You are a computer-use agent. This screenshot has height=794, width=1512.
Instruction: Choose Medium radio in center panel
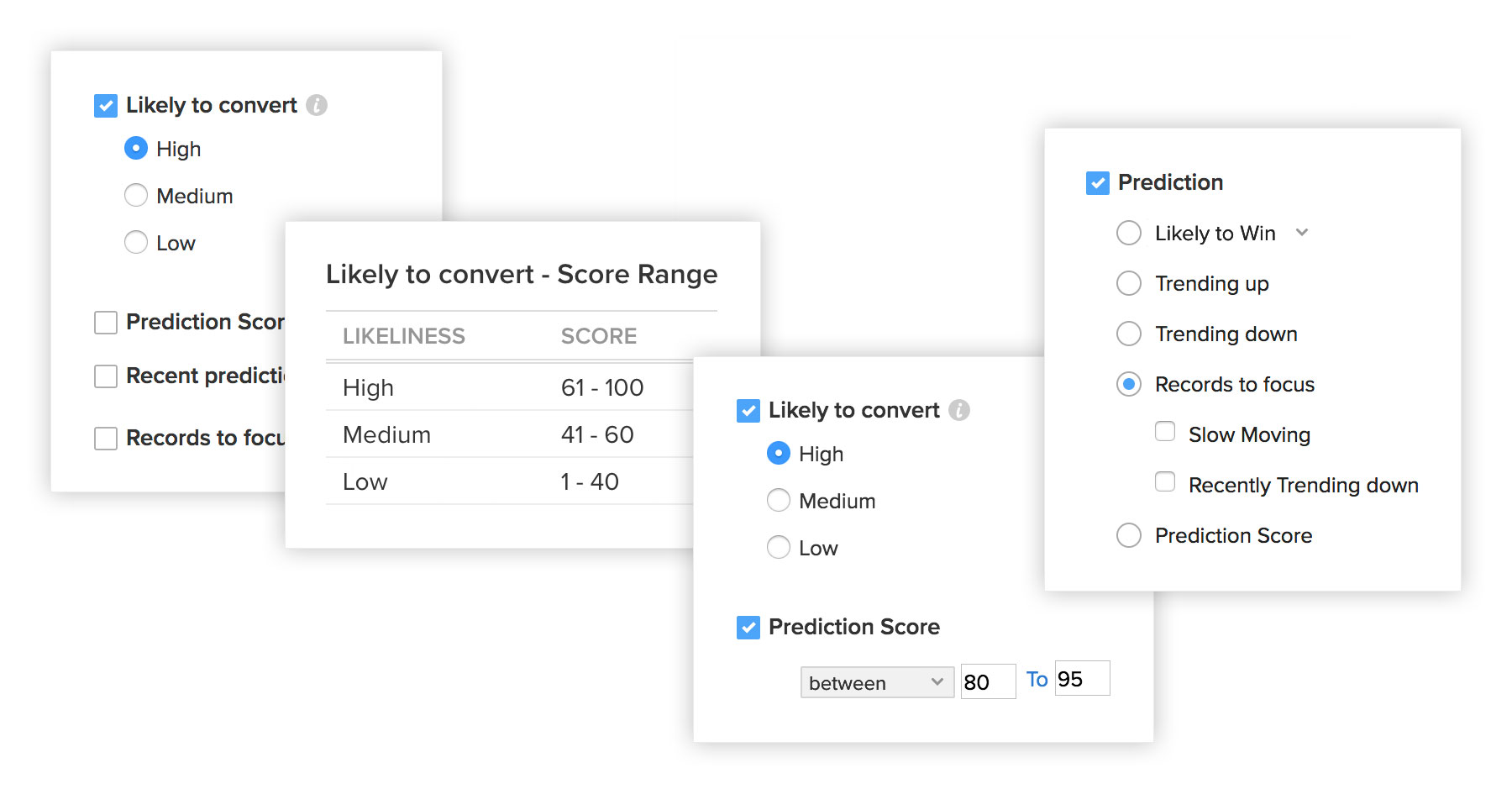coord(779,501)
